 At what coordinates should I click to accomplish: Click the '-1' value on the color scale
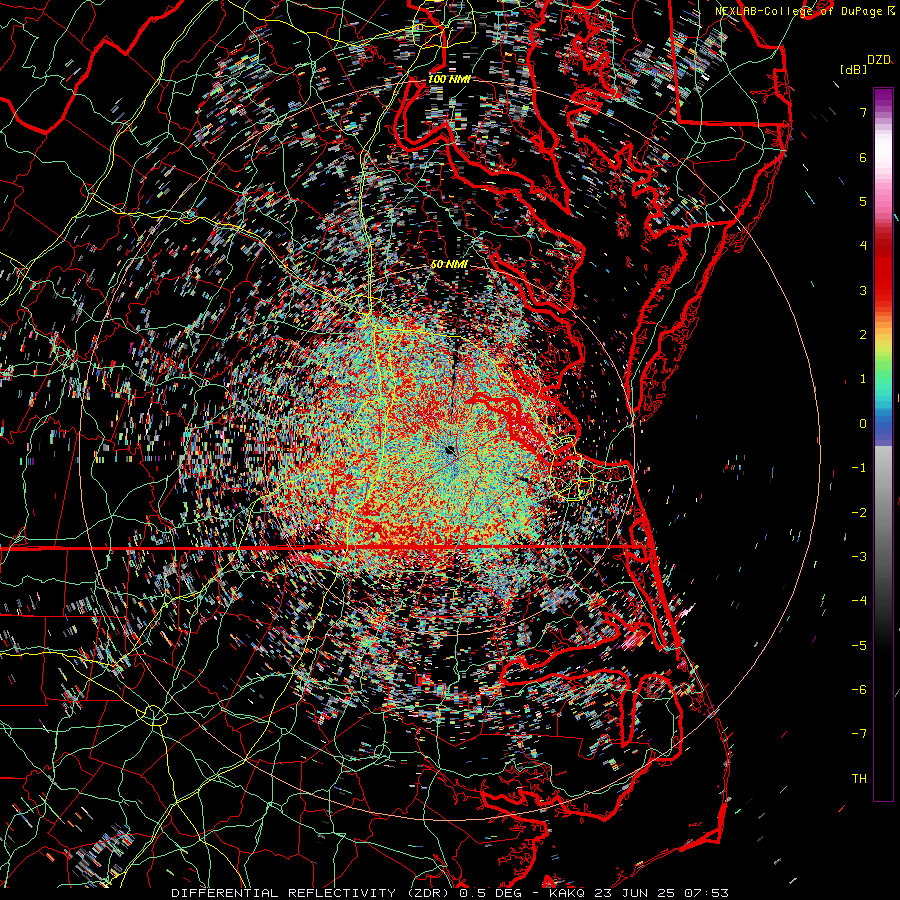click(859, 468)
